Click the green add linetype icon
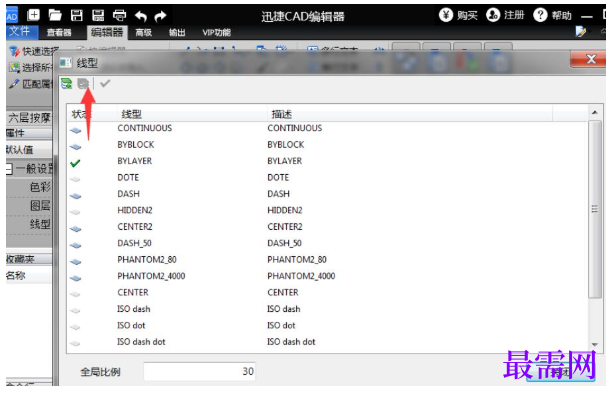615x396 pixels. click(67, 83)
